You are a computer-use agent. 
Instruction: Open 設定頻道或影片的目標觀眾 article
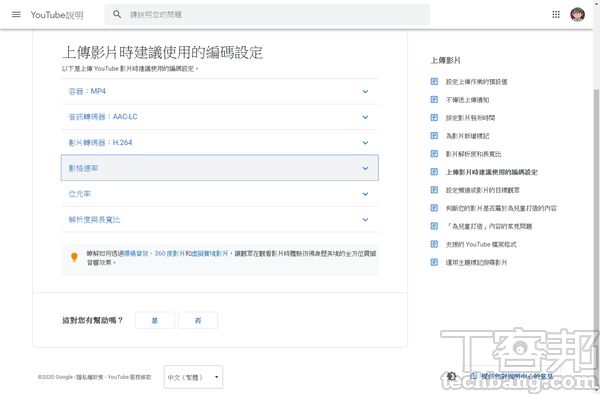point(483,190)
